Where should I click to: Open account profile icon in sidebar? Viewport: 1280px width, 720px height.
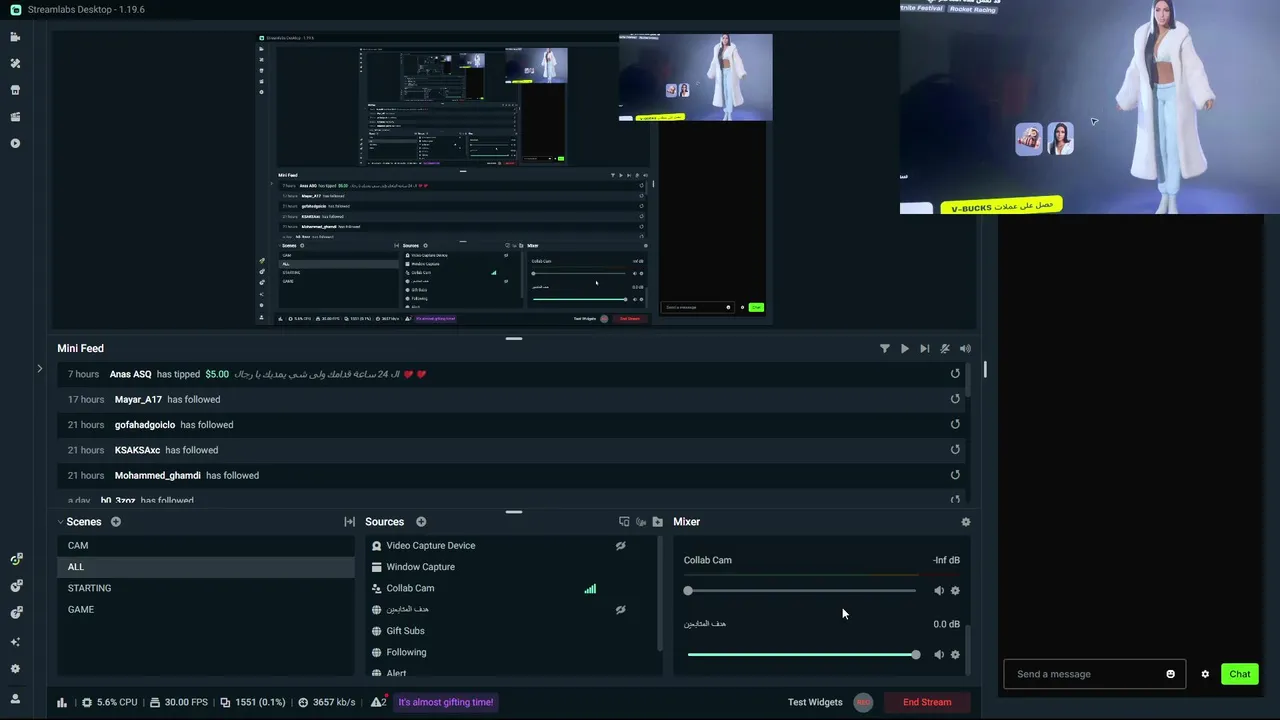pos(15,699)
